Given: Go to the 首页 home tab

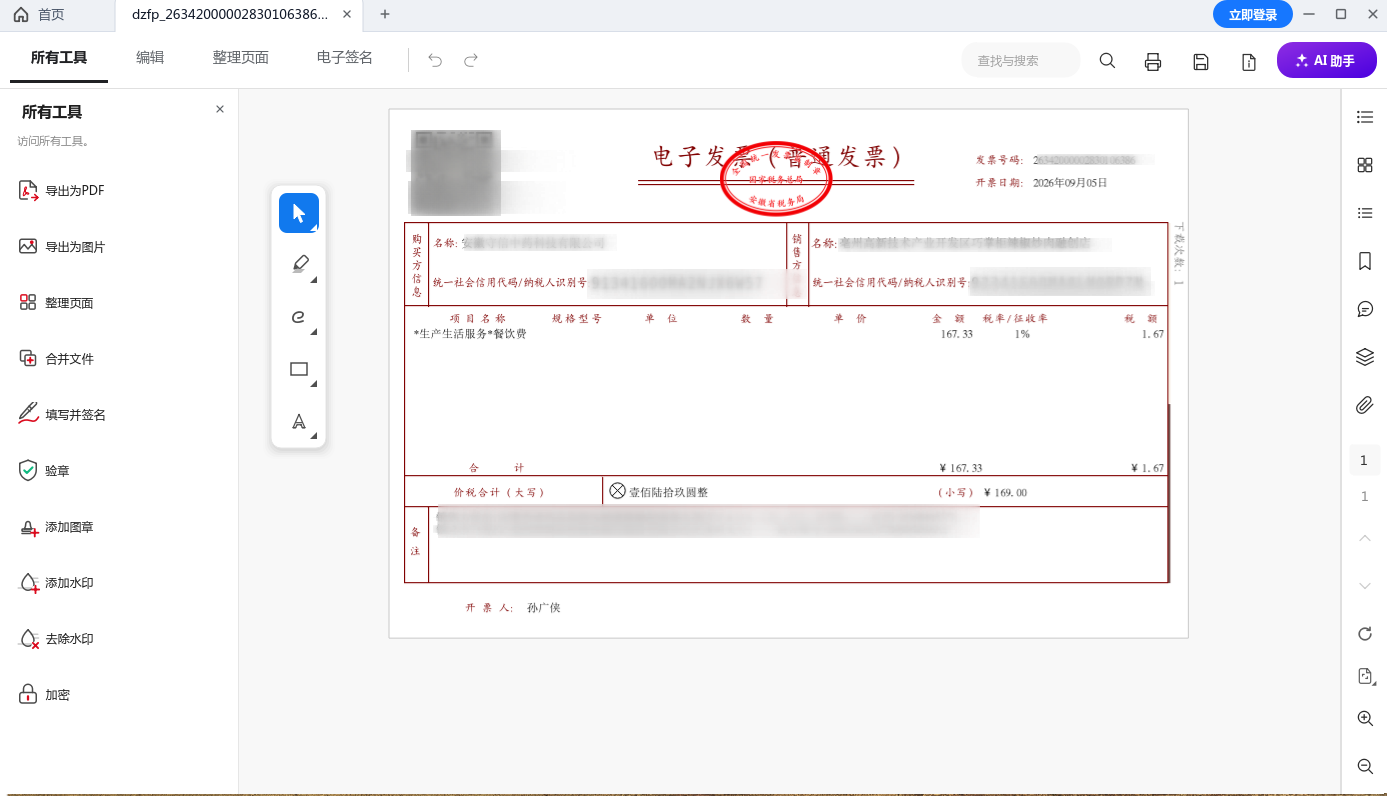Looking at the screenshot, I should pyautogui.click(x=39, y=14).
